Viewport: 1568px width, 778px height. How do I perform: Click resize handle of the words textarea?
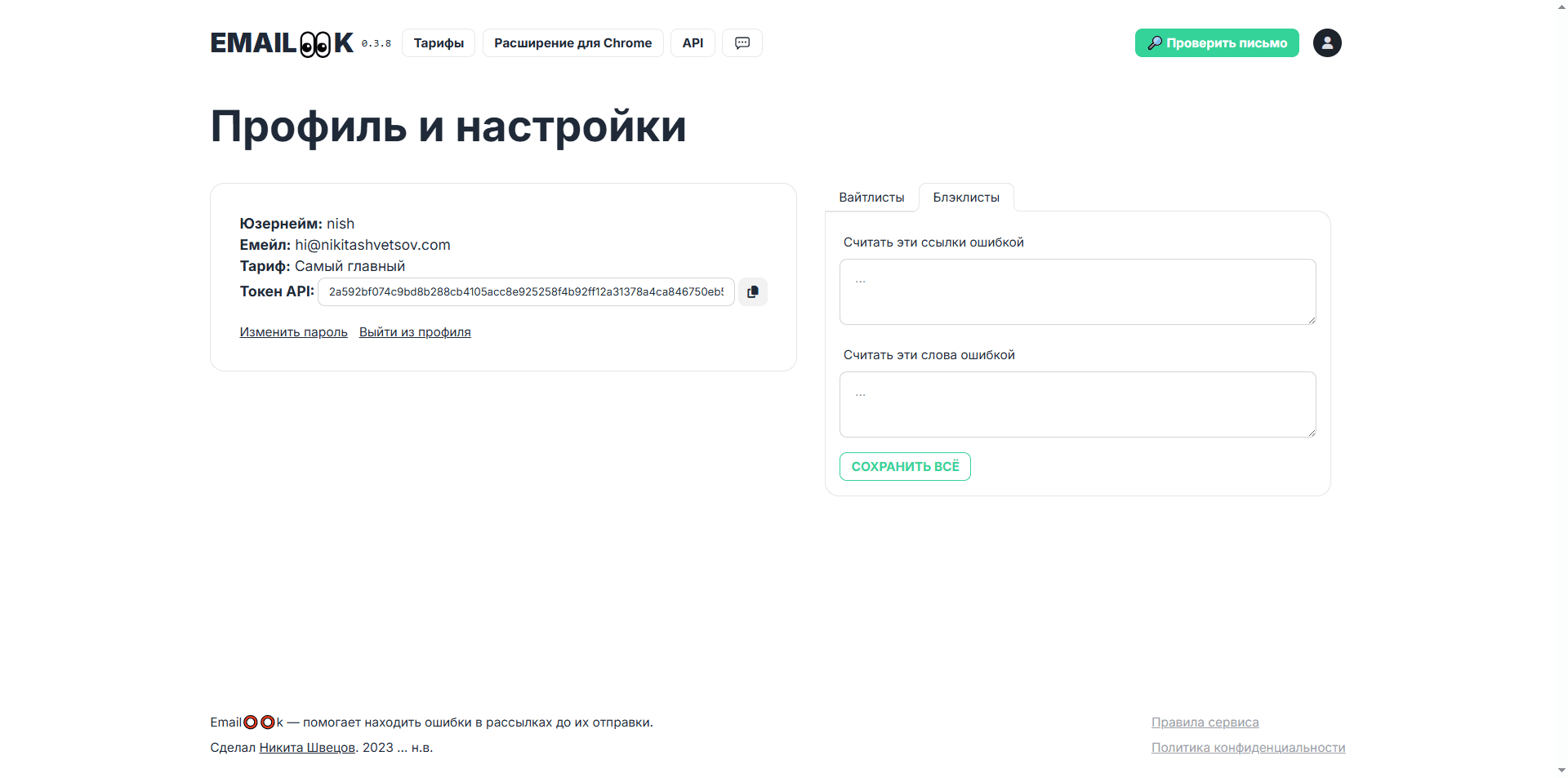click(1312, 433)
